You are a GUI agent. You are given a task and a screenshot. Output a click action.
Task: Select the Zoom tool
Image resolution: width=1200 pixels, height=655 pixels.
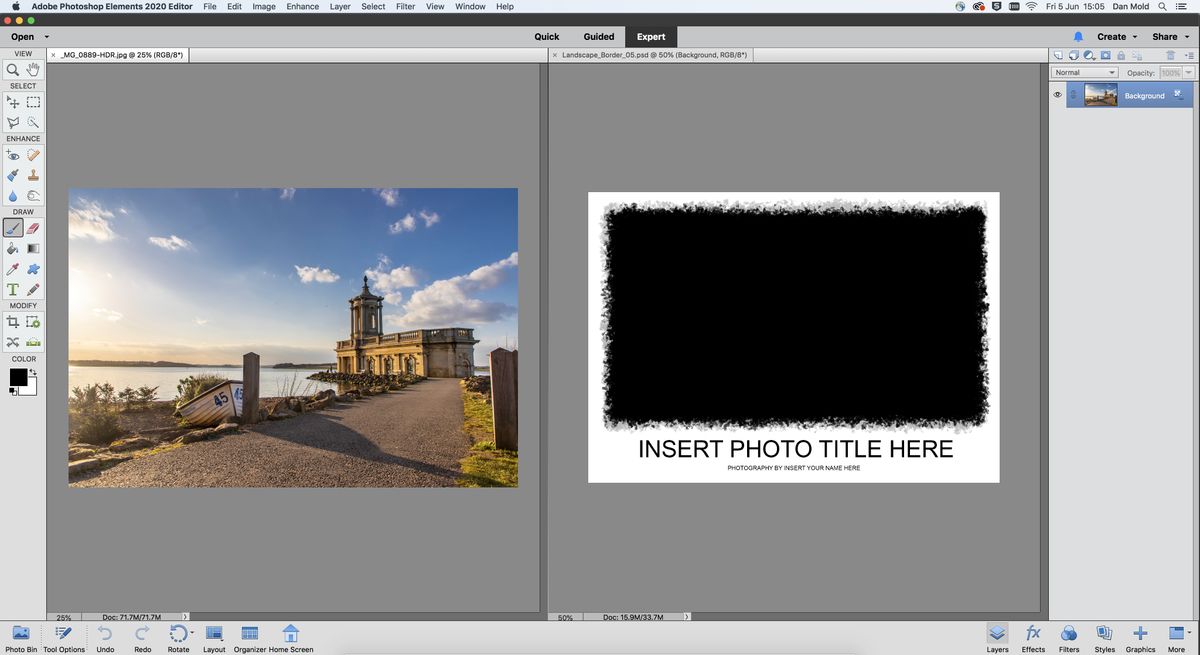pyautogui.click(x=13, y=70)
